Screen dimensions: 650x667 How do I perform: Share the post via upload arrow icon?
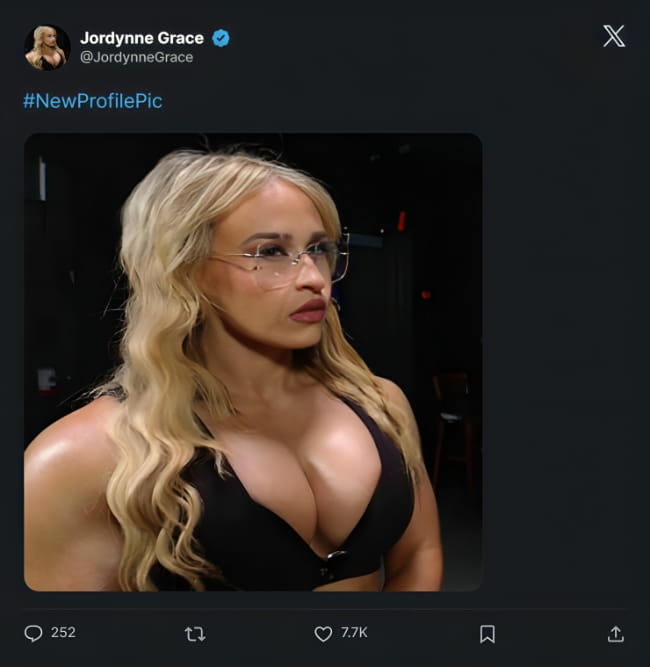[616, 633]
